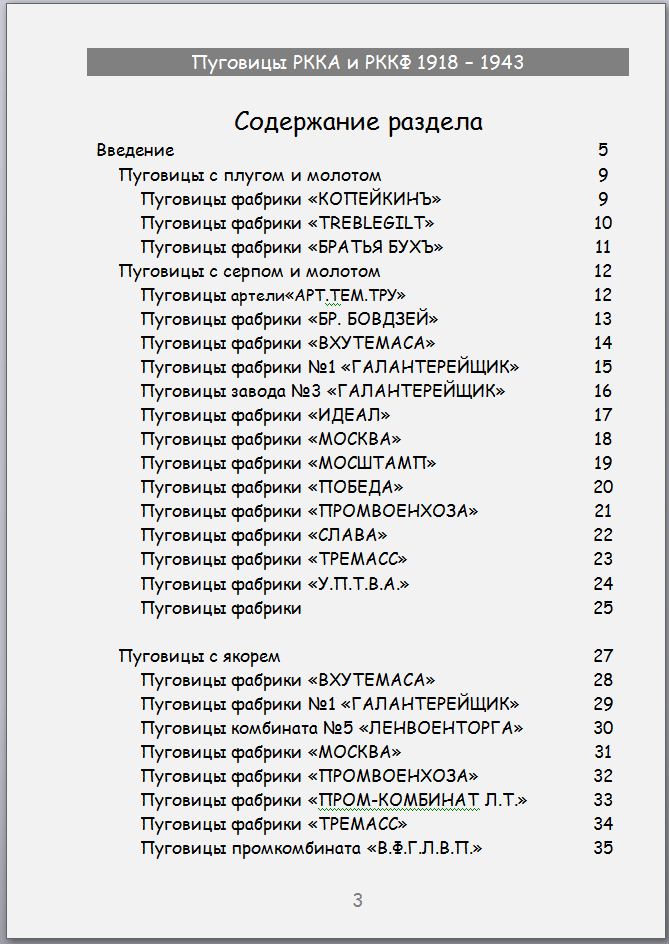Click the «ВХУТЕМАСА» entry listed on page 28
669x944 pixels.
pos(288,680)
